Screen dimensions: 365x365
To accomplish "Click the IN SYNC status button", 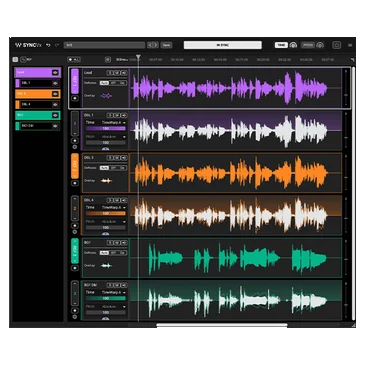I will [x=223, y=45].
